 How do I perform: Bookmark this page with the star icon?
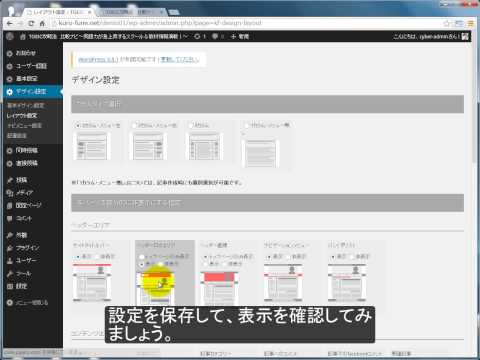tap(447, 23)
